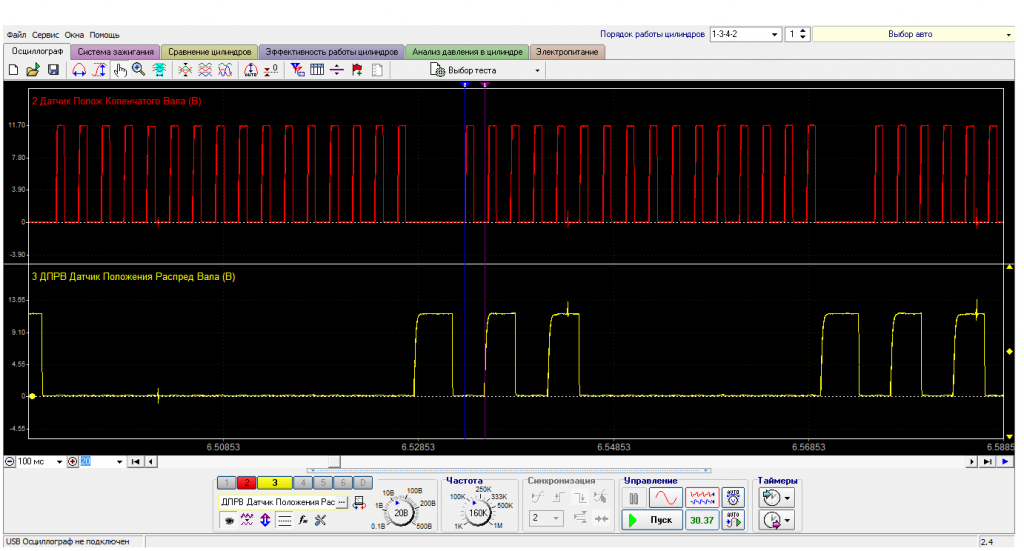Jump to start of the recording
The image size is (1024, 551).
pyautogui.click(x=136, y=462)
